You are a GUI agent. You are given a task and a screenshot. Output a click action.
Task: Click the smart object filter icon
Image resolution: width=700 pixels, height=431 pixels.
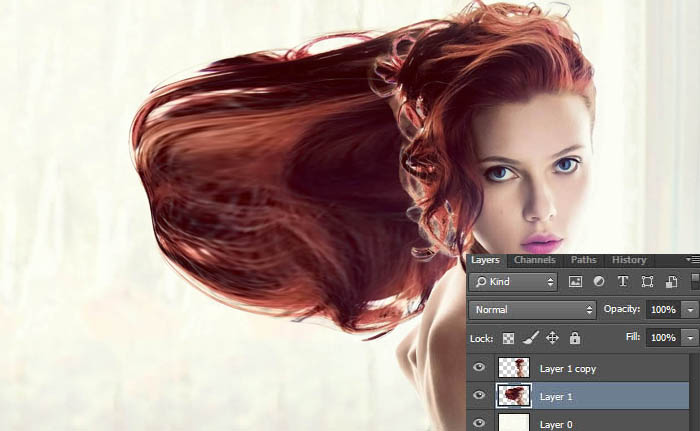point(671,283)
